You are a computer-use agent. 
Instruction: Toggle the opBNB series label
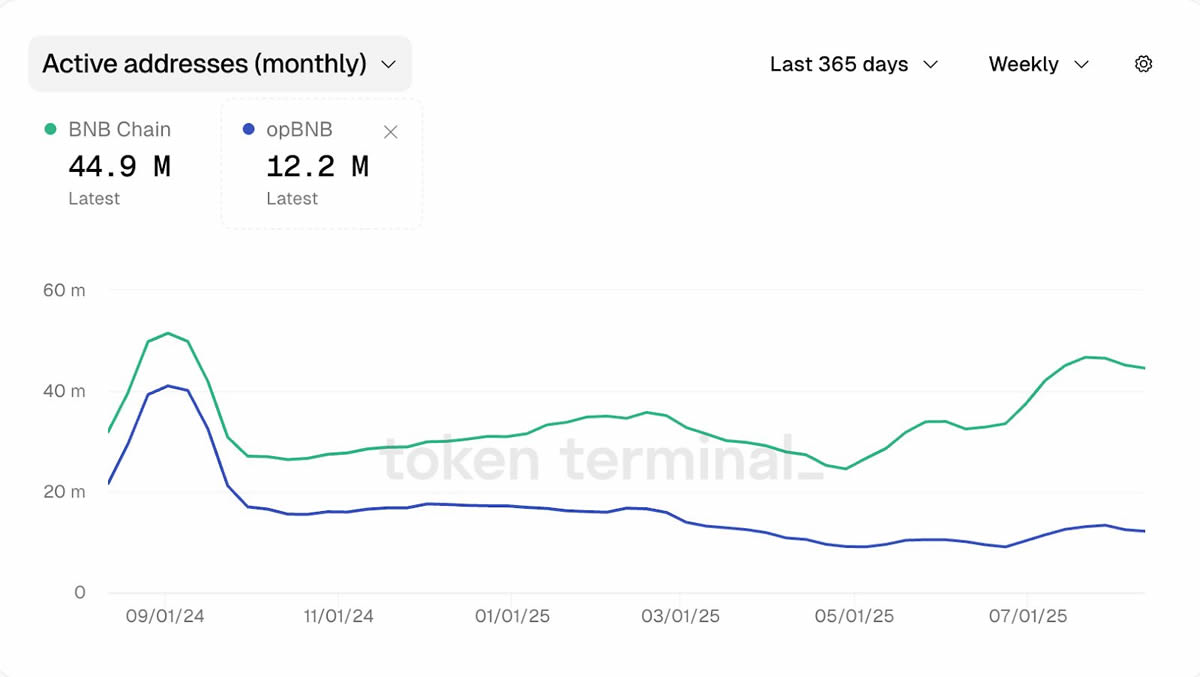pyautogui.click(x=299, y=129)
